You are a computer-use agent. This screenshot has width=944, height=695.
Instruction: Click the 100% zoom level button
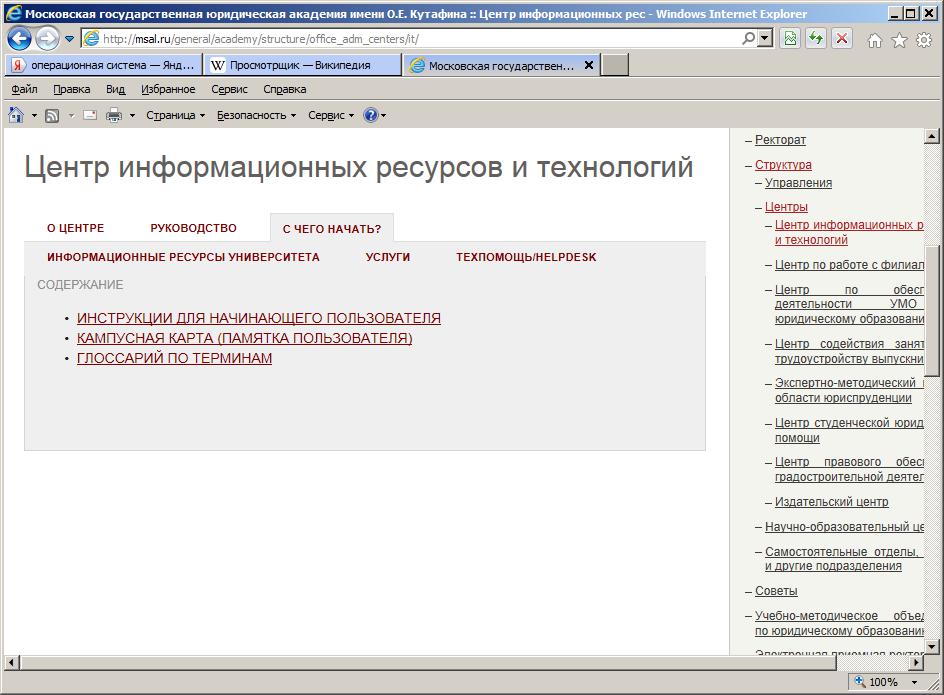click(x=877, y=682)
